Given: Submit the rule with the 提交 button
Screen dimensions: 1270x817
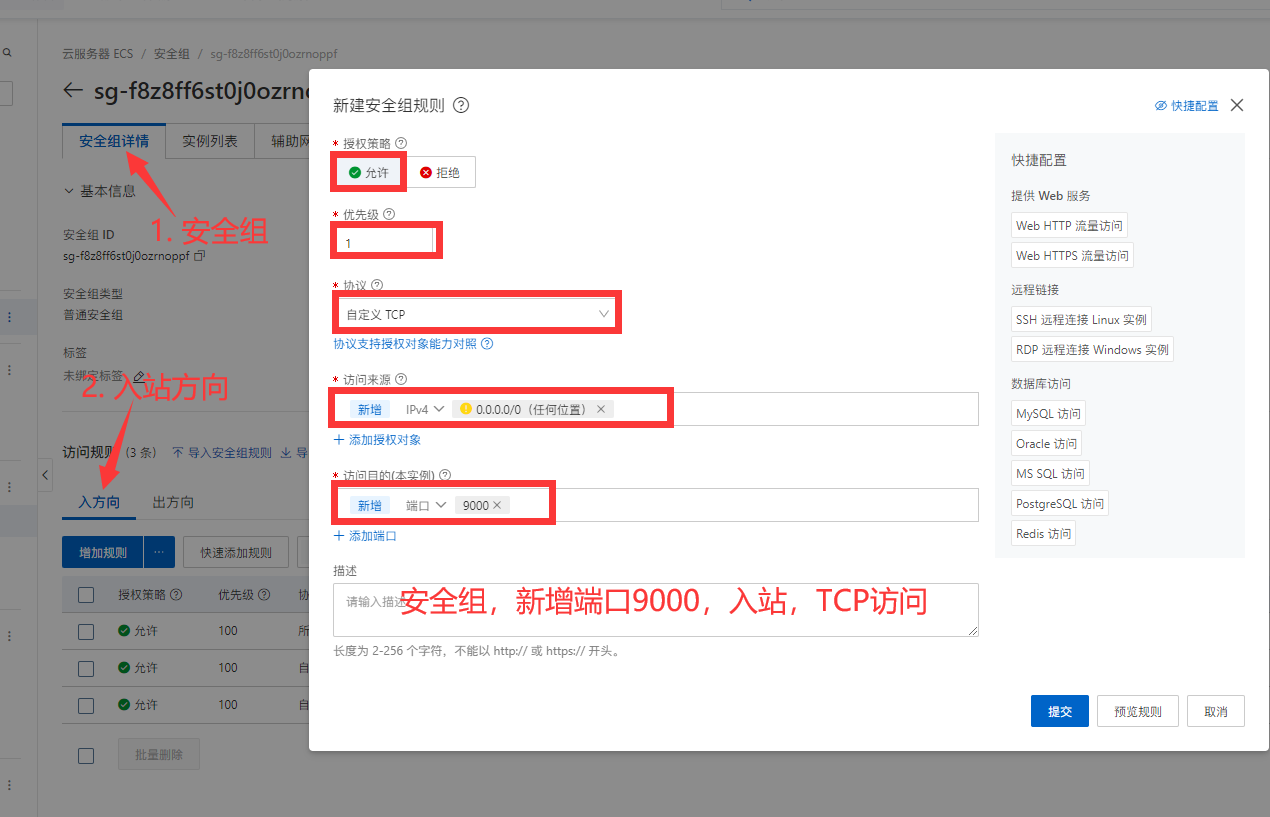Looking at the screenshot, I should point(1059,711).
